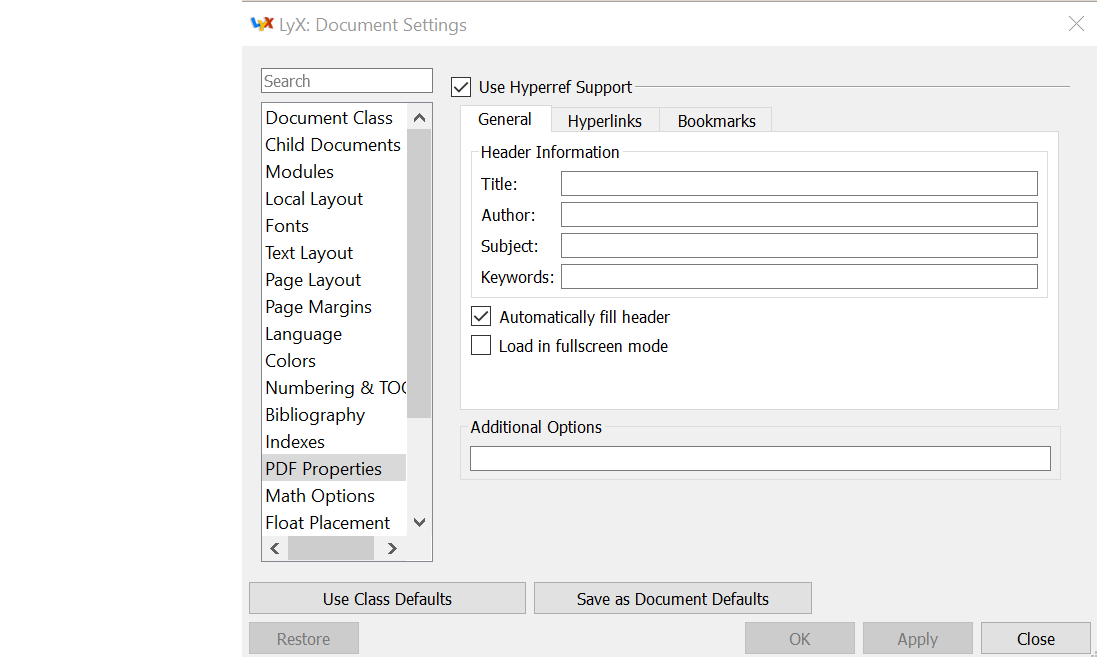The height and width of the screenshot is (657, 1097).
Task: Confirm with the OK button
Action: tap(800, 639)
